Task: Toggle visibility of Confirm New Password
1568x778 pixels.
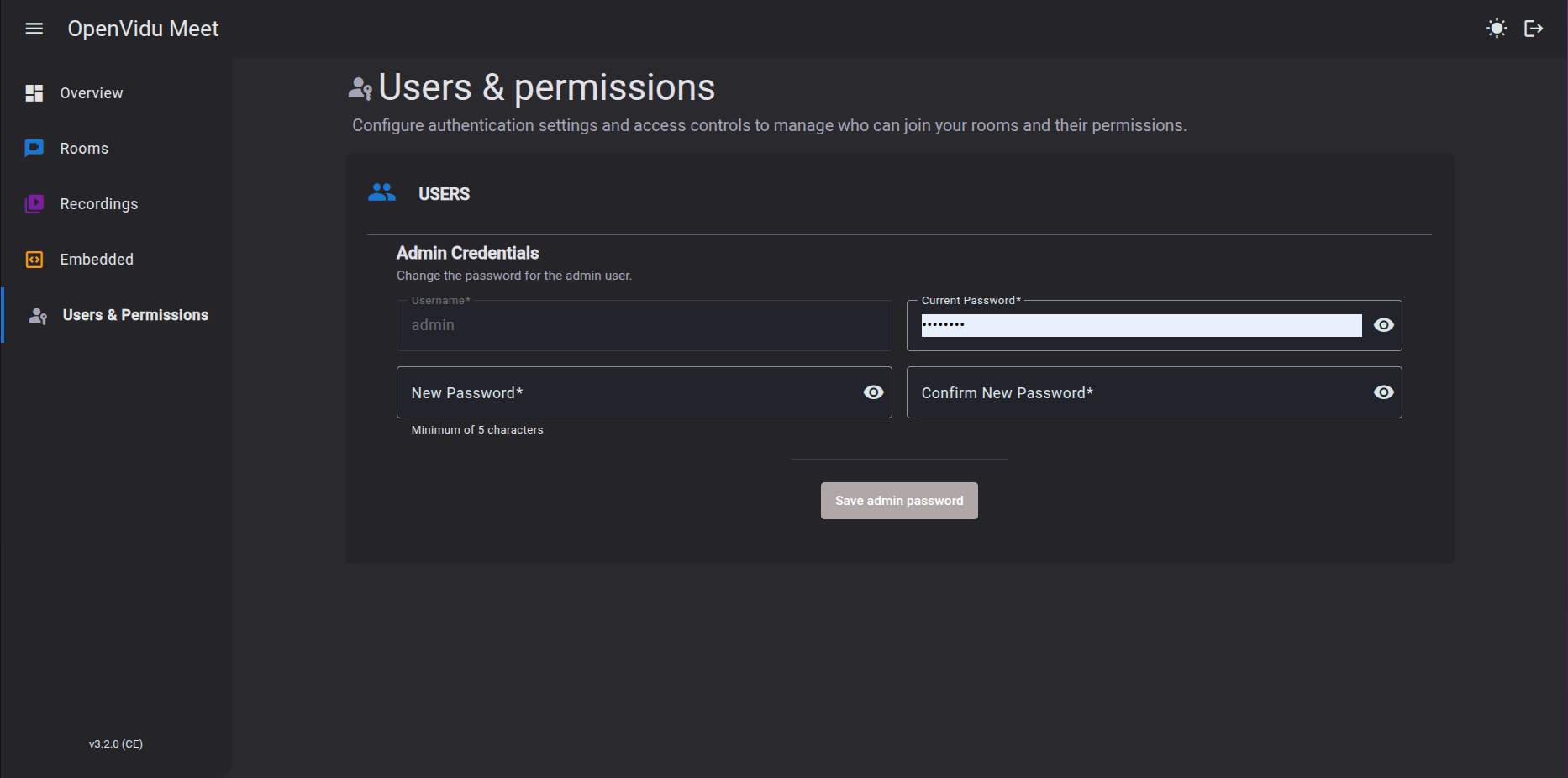Action: 1383,392
